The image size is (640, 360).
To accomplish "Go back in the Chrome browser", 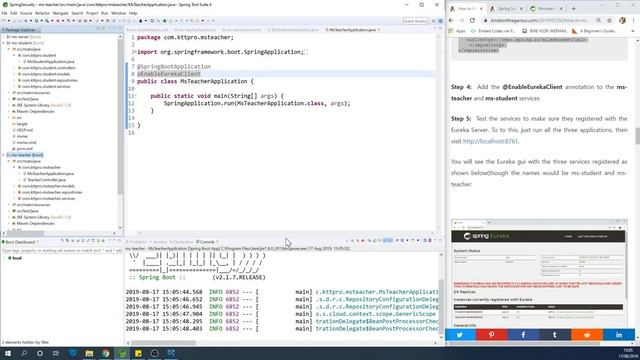I will point(451,20).
